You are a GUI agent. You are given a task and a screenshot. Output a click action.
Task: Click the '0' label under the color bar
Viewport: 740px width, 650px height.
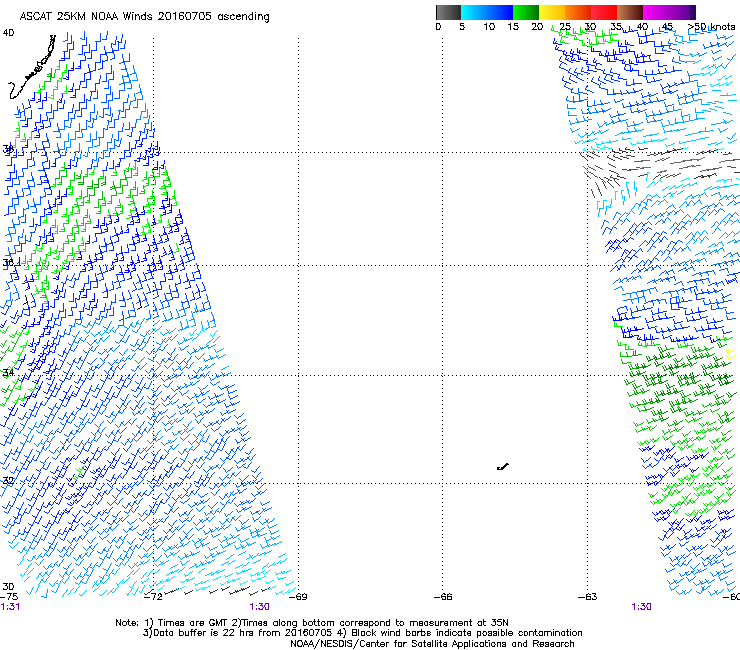click(438, 27)
